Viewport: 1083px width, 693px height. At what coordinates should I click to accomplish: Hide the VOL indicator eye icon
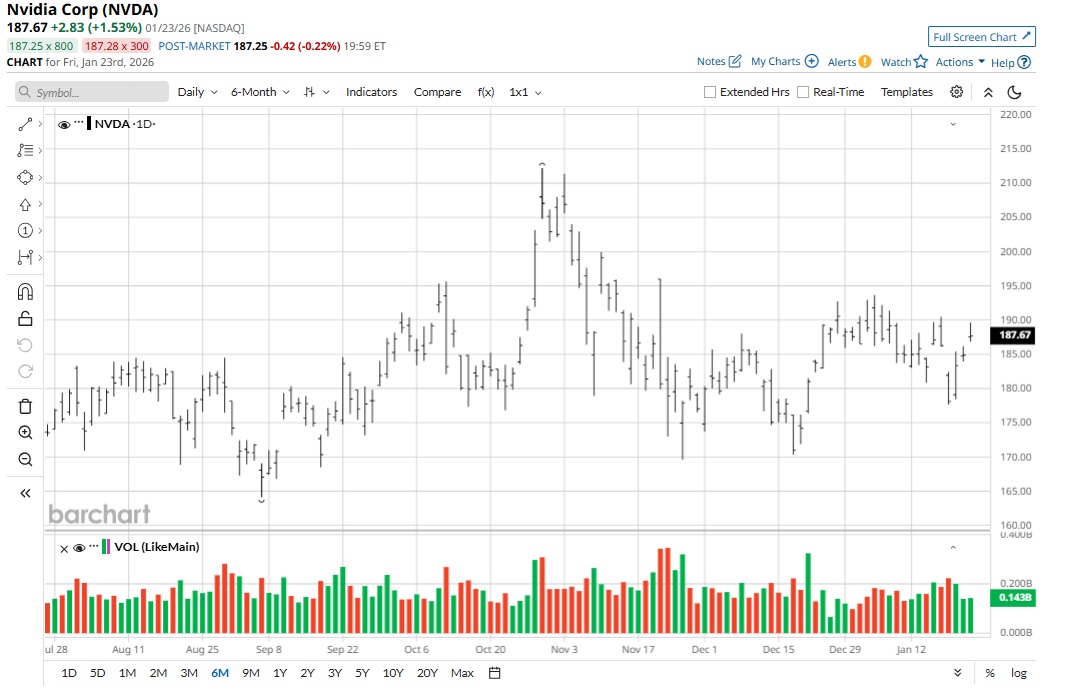[x=79, y=548]
